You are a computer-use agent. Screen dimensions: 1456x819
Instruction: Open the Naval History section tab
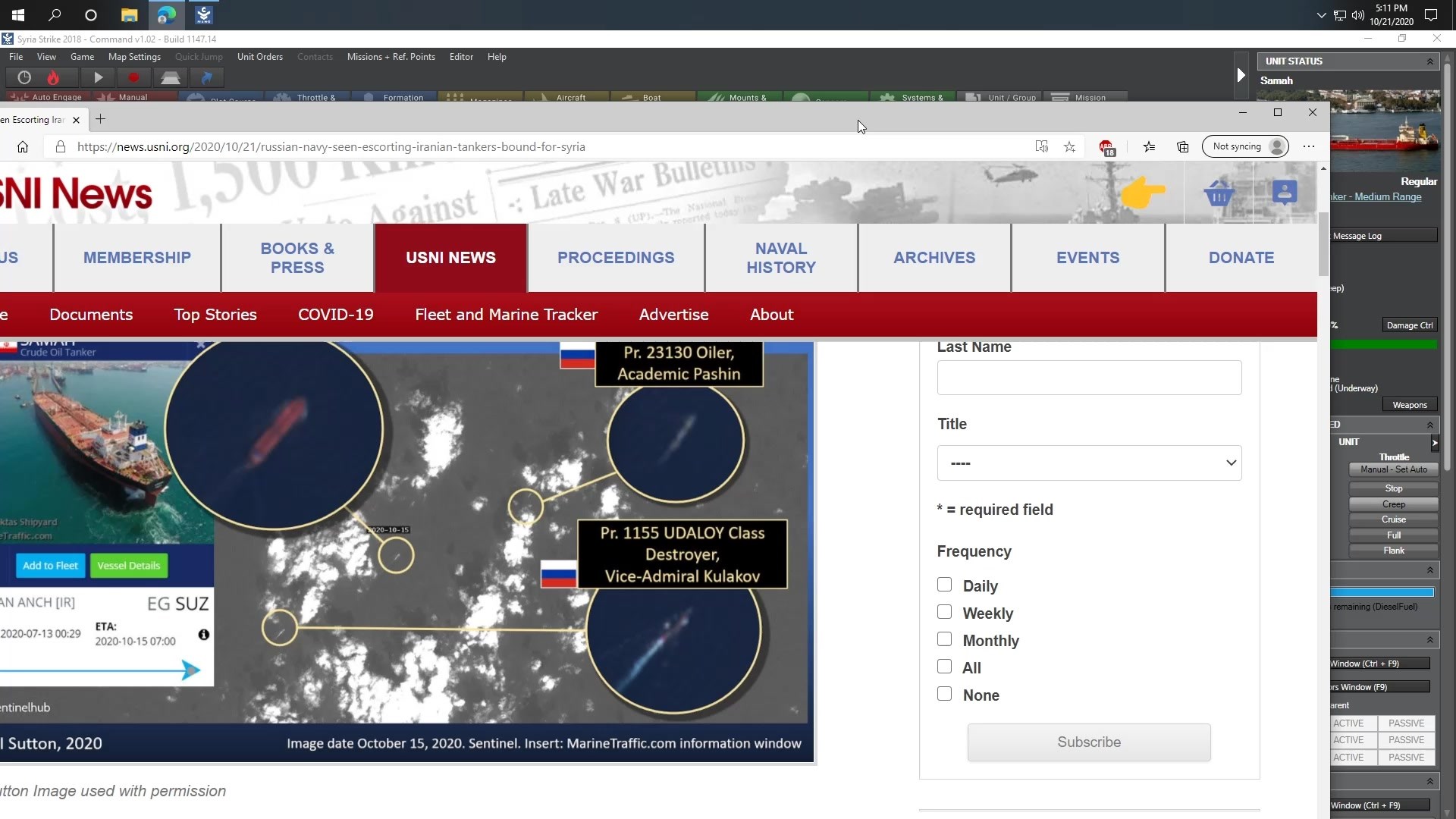coord(781,258)
